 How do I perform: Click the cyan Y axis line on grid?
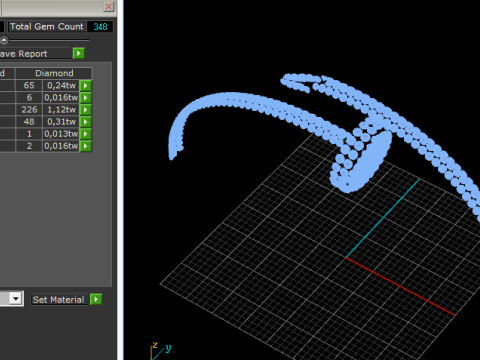pyautogui.click(x=383, y=218)
